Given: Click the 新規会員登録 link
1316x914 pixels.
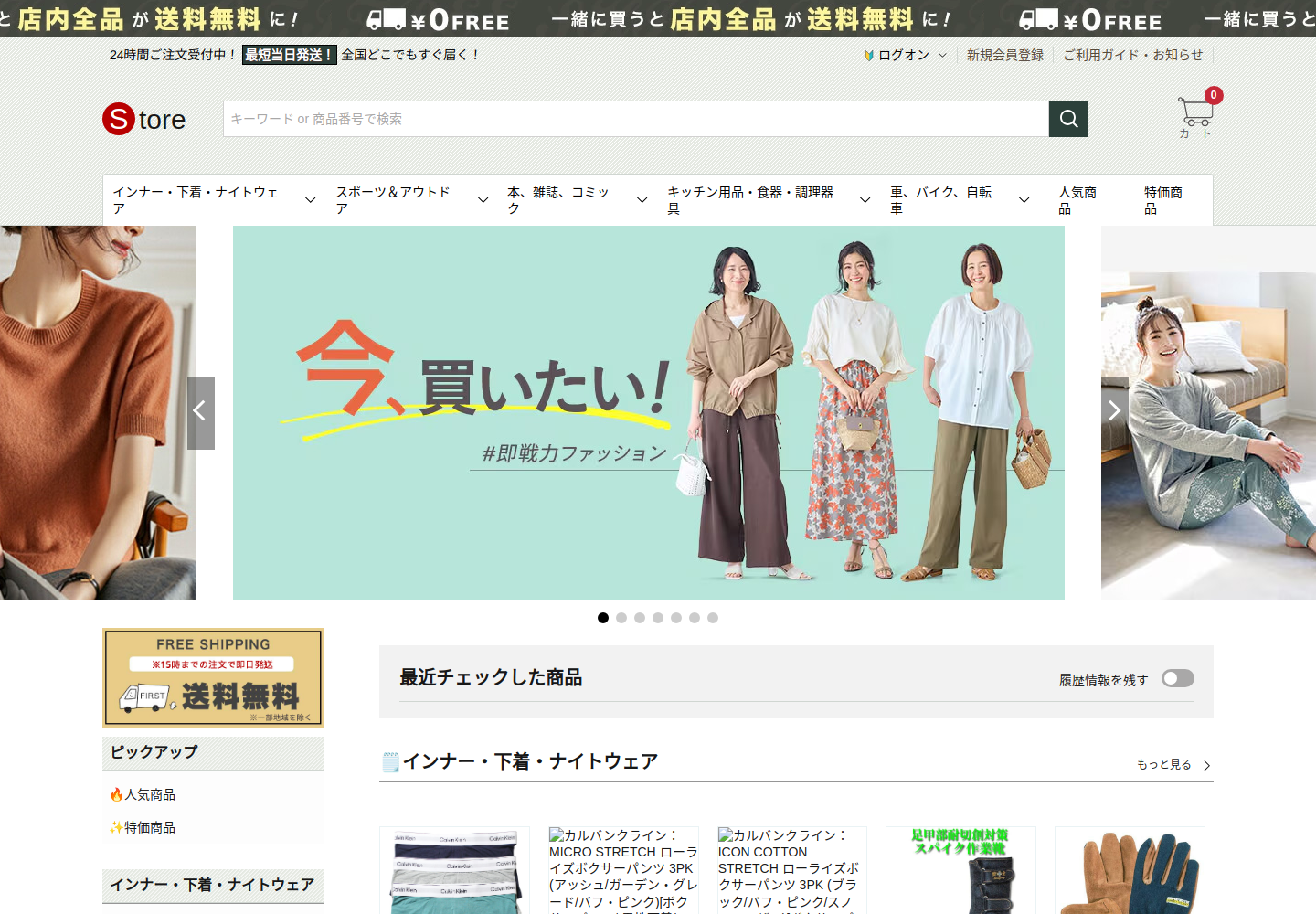Looking at the screenshot, I should [x=1005, y=55].
